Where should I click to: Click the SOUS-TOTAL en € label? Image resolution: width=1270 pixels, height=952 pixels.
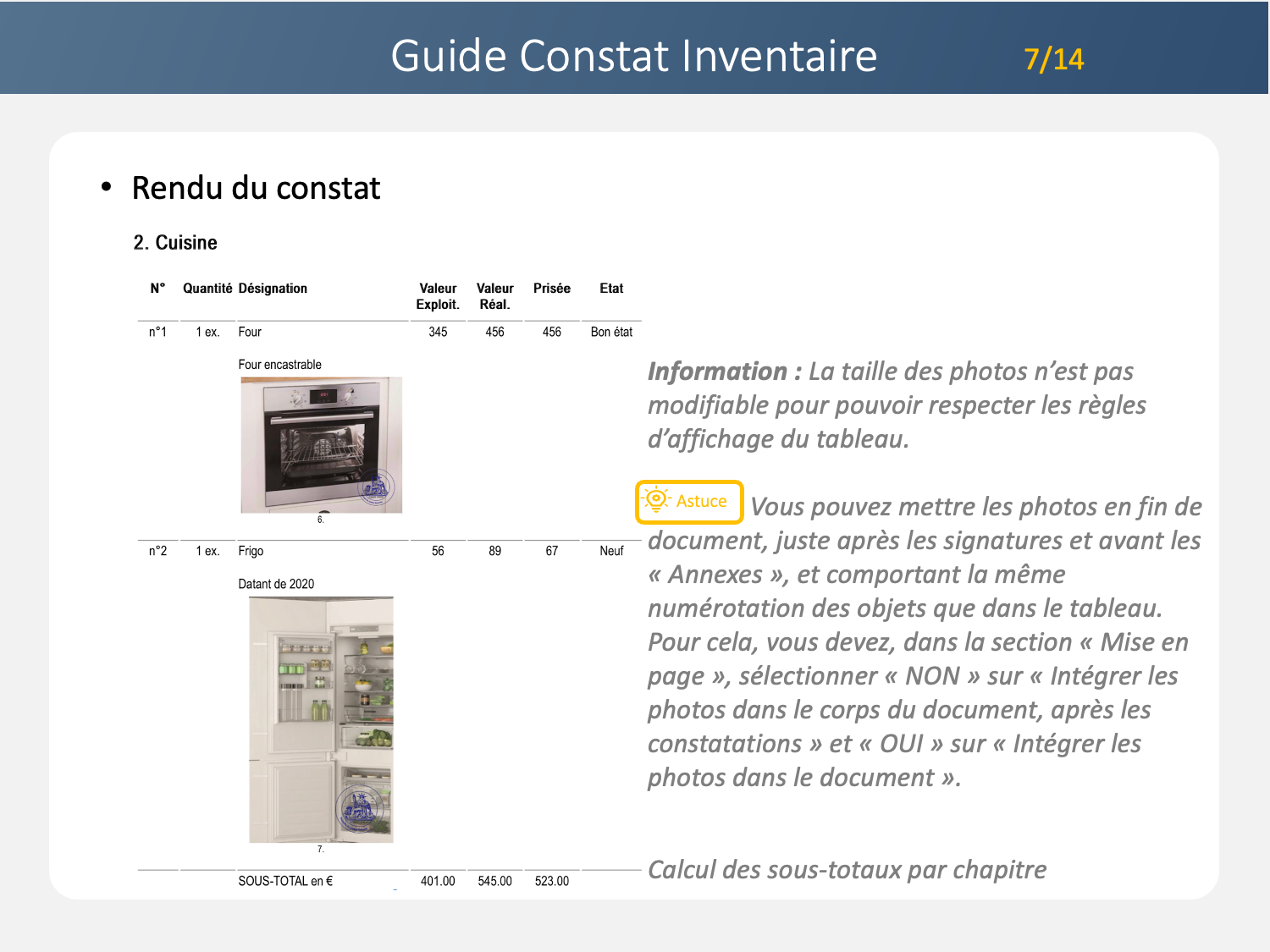[x=285, y=881]
